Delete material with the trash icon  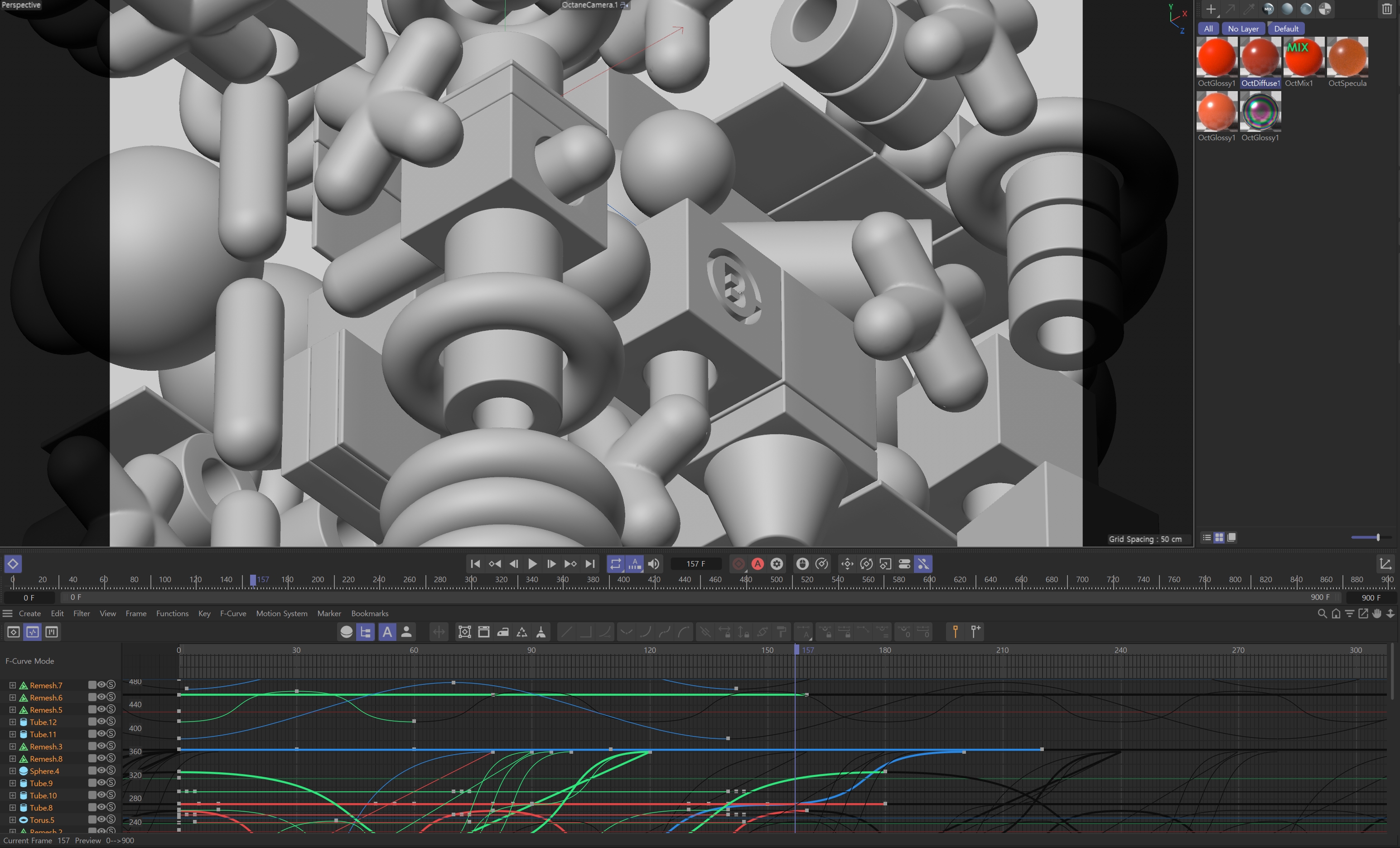[x=1386, y=9]
